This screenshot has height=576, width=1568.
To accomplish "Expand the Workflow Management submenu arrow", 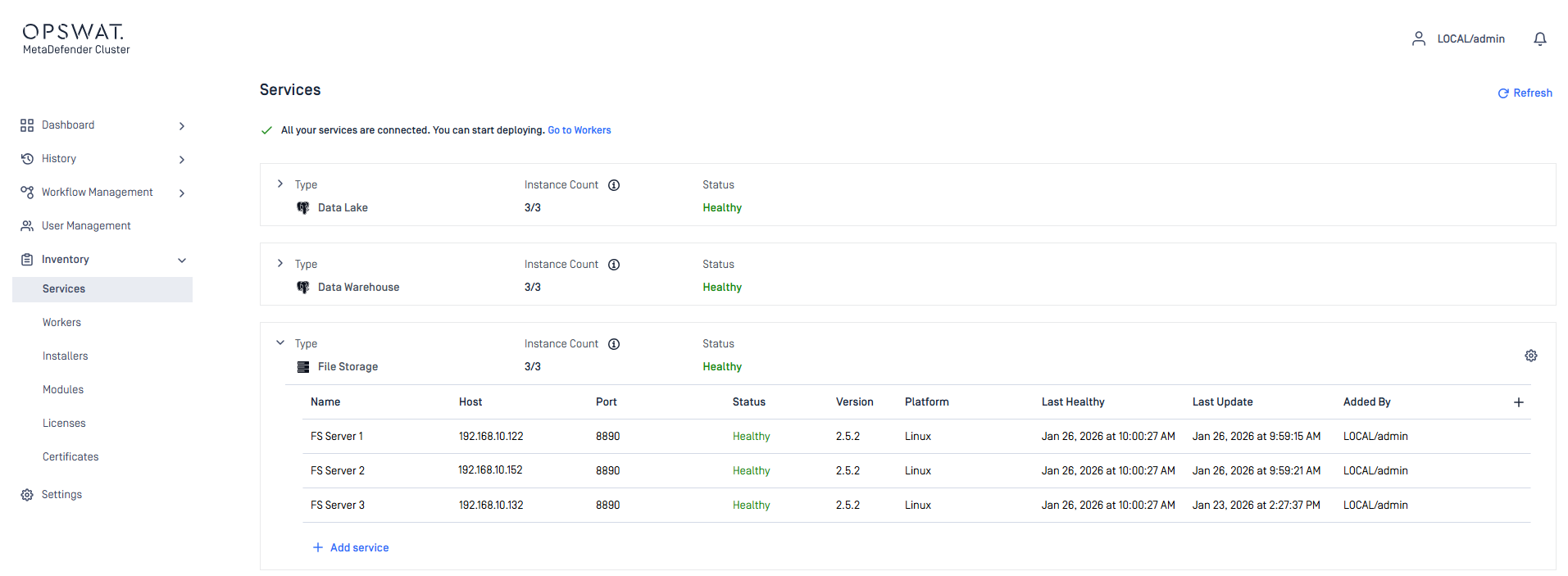I will pos(182,193).
